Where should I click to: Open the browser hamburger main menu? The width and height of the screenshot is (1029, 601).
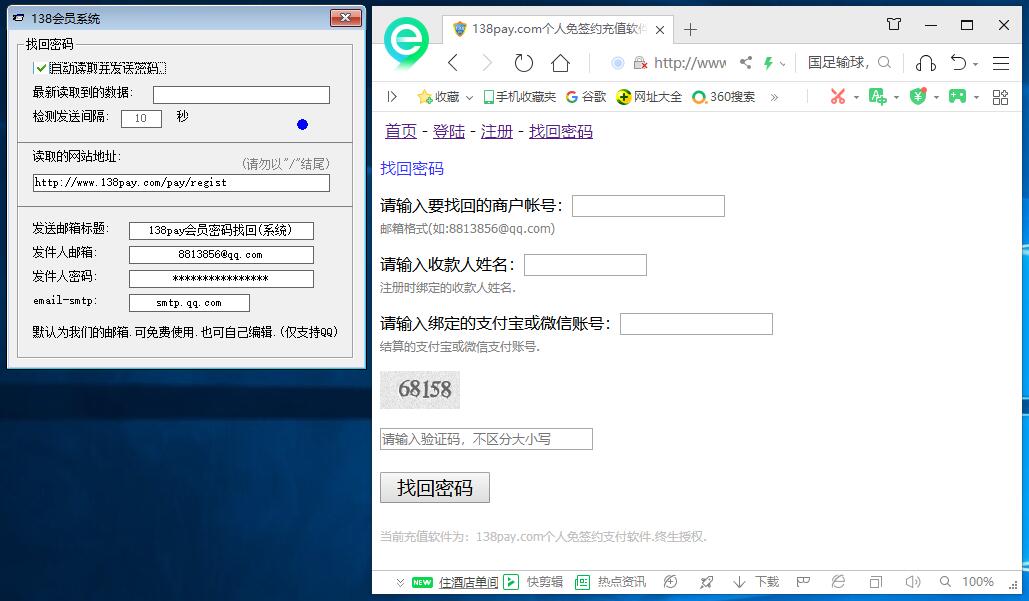(x=1001, y=63)
